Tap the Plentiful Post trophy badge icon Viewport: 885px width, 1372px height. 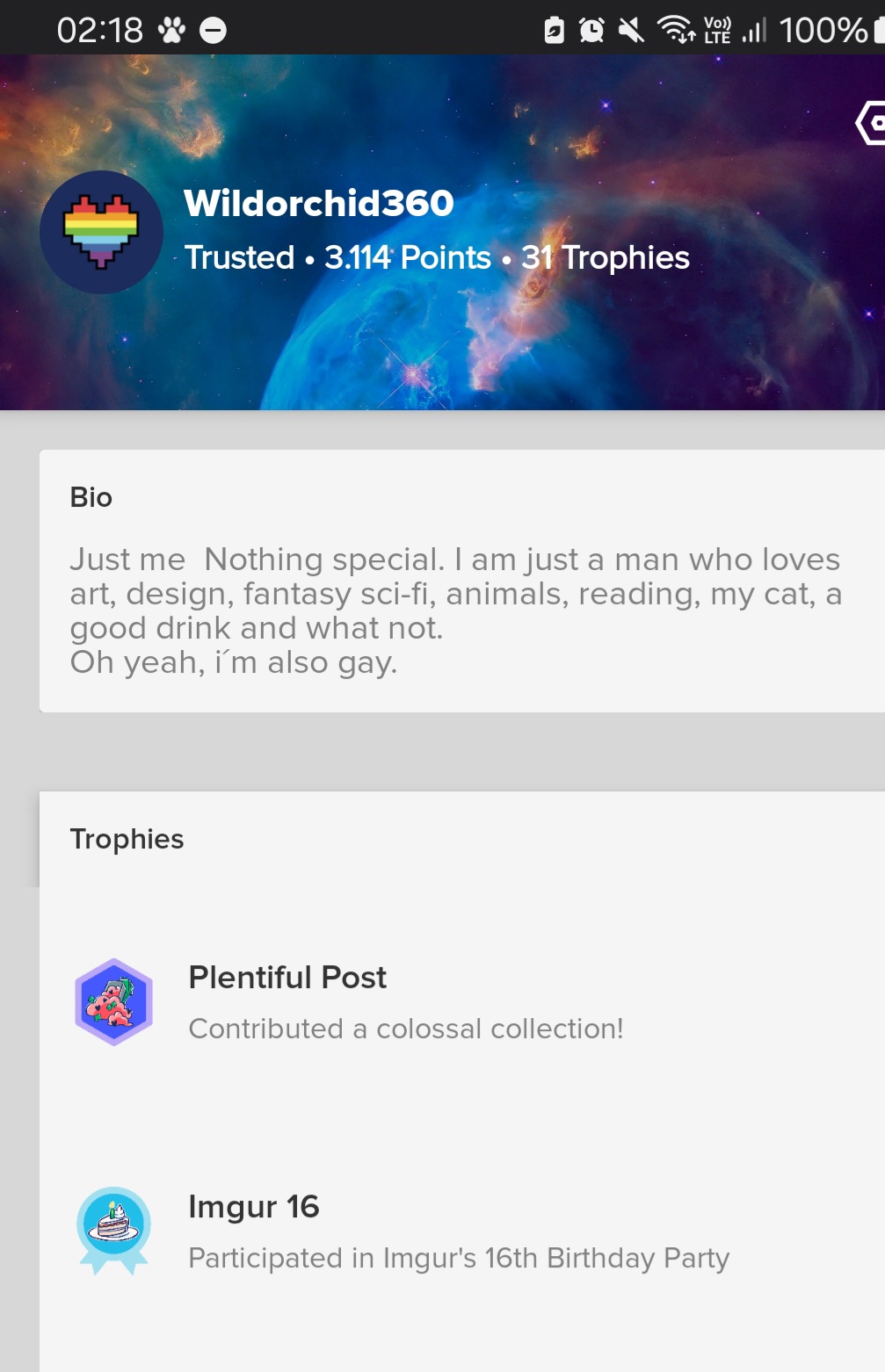(113, 1002)
